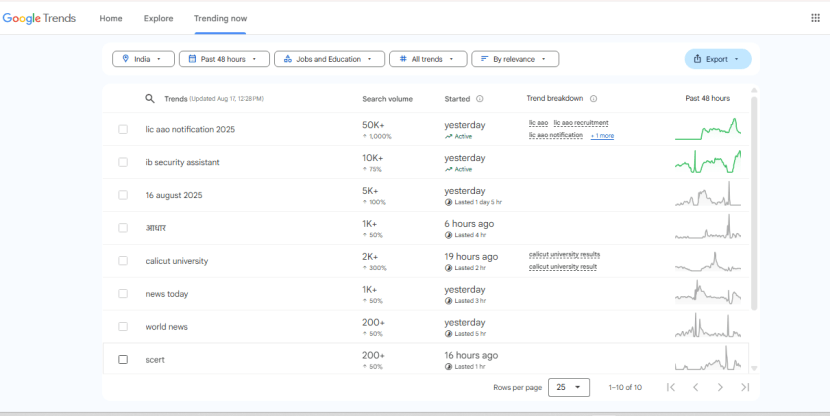Click the lic aao breakdown term
This screenshot has width=830, height=416.
(x=538, y=123)
